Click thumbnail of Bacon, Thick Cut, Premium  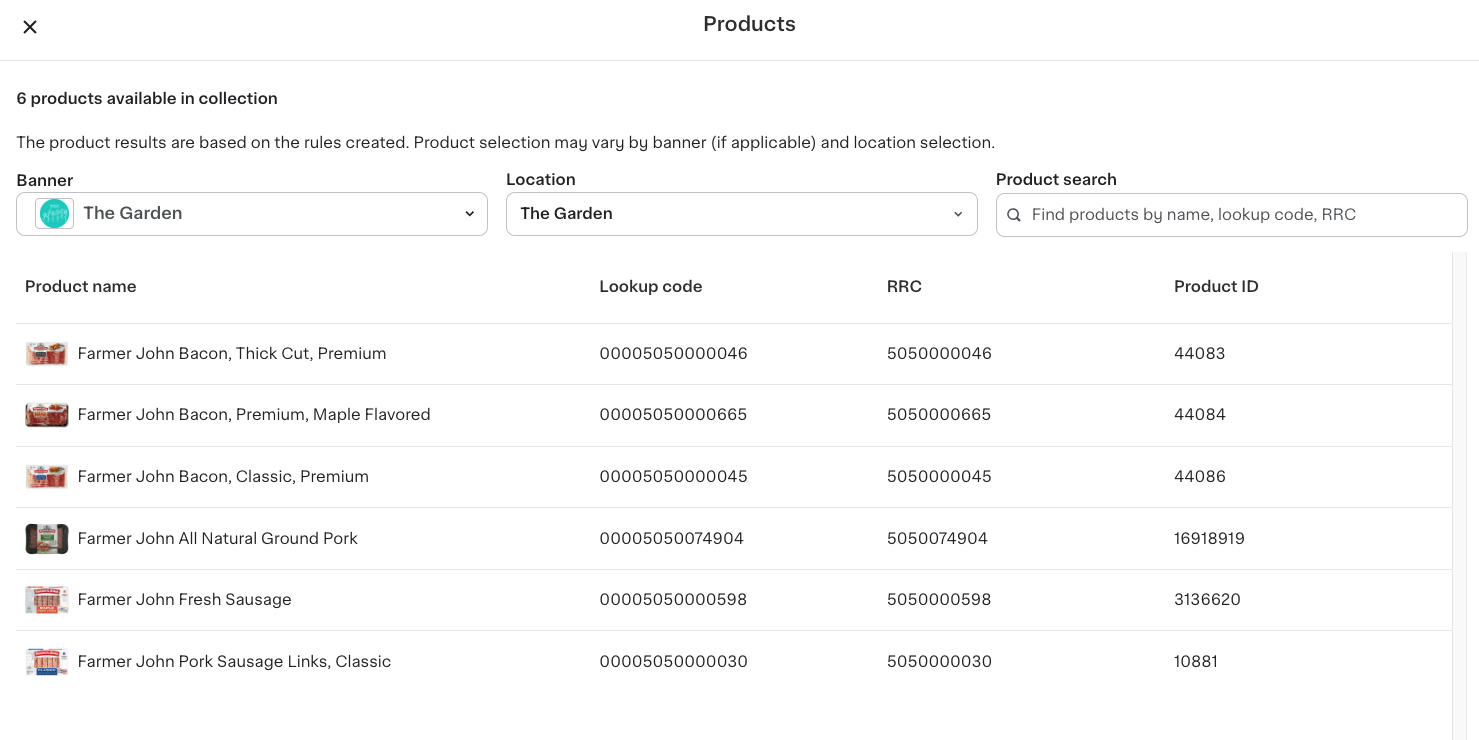(x=47, y=354)
